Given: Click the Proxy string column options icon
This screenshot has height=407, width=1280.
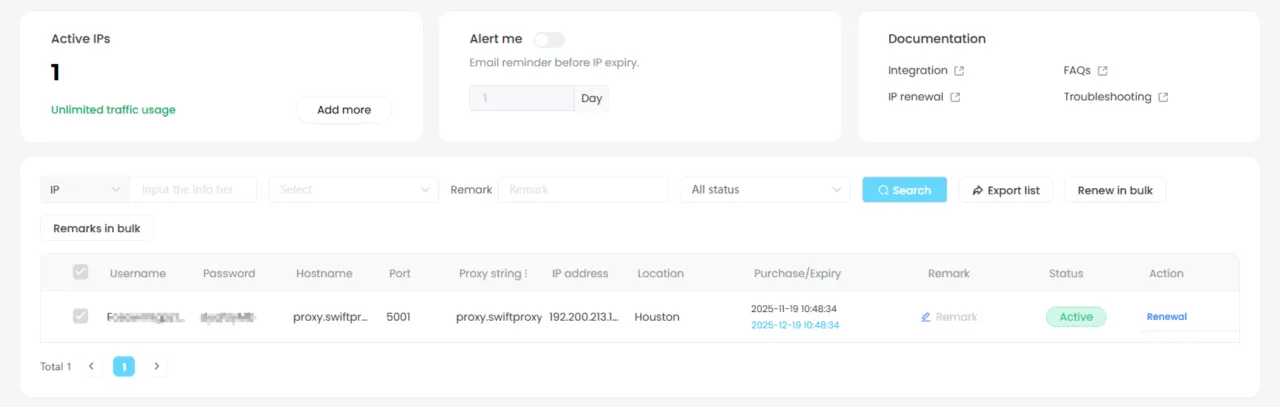Looking at the screenshot, I should (x=527, y=274).
